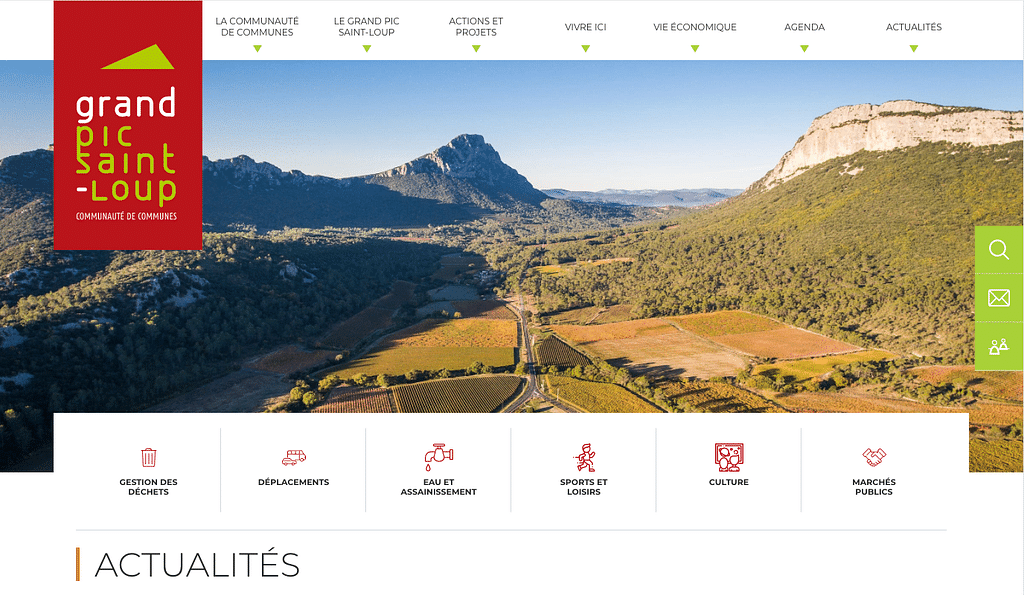Go home via Grand Pic Saint-Loup logo
The image size is (1024, 595).
[x=128, y=125]
